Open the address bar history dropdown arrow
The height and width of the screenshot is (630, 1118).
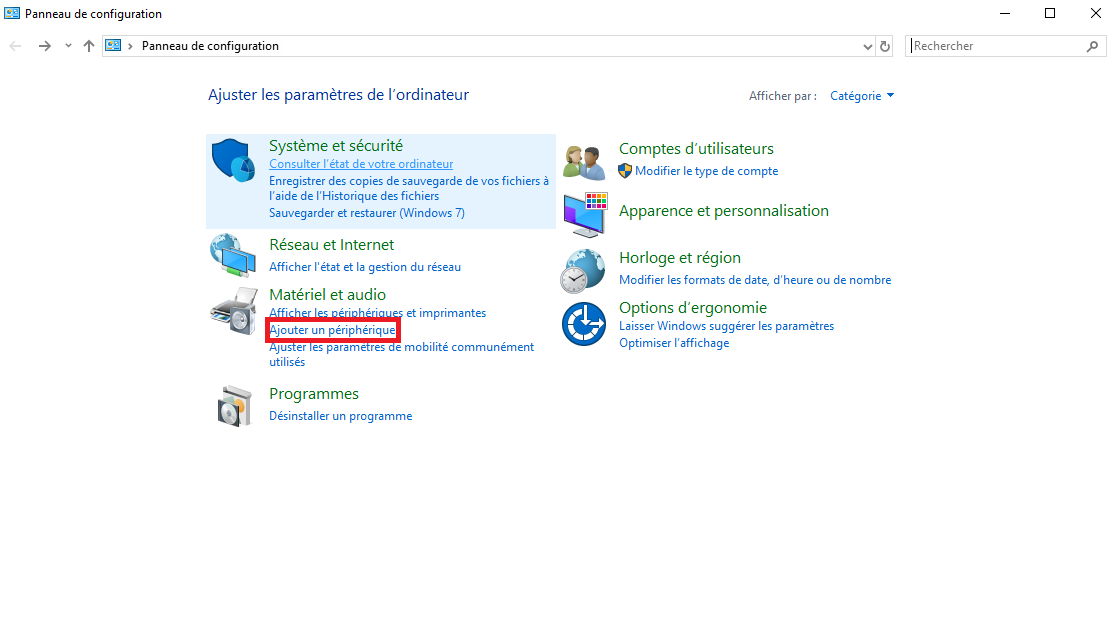[x=867, y=46]
